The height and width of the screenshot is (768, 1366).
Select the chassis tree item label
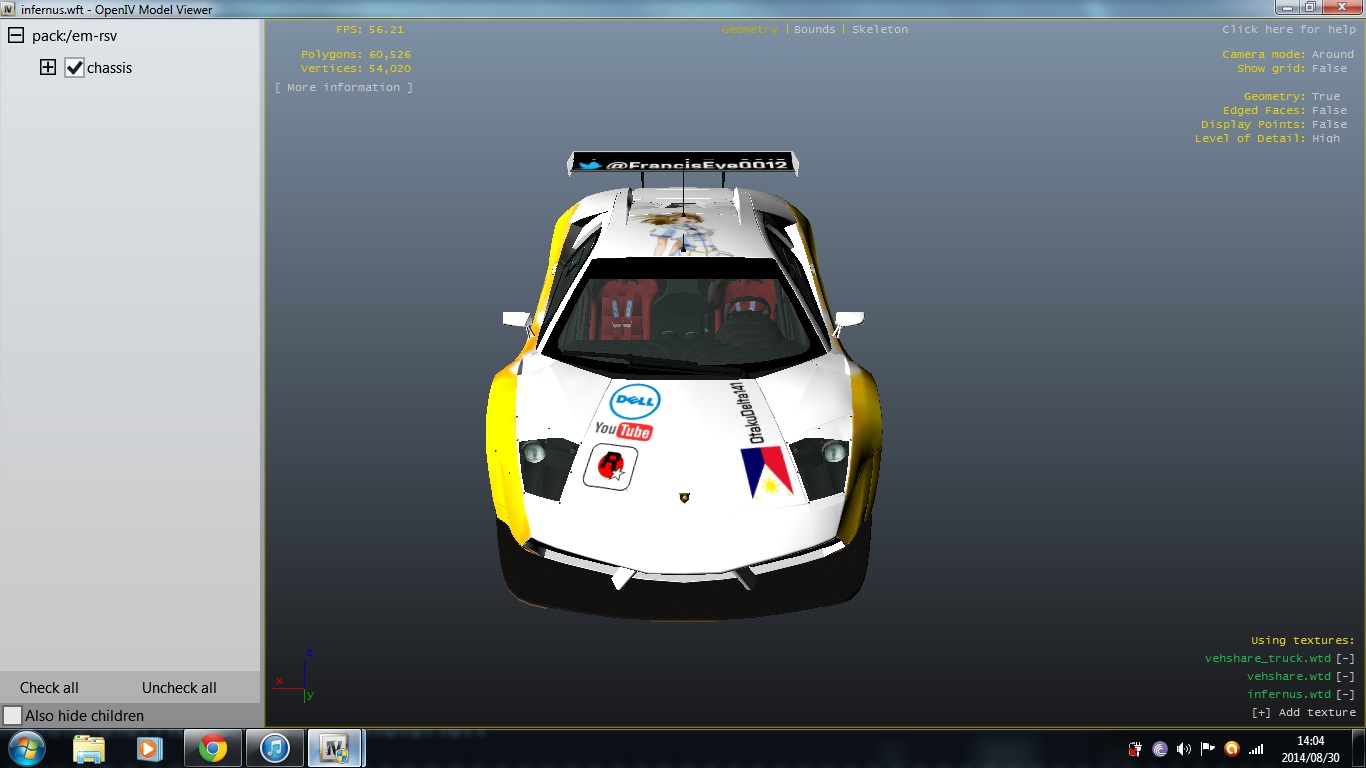click(x=110, y=68)
